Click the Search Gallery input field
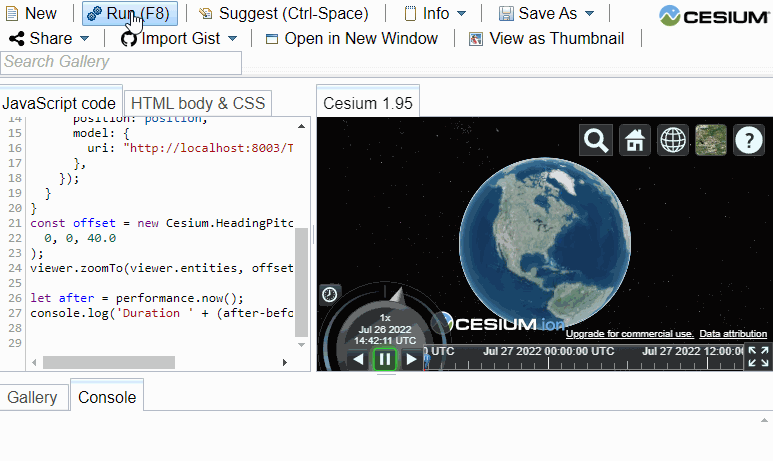The width and height of the screenshot is (773, 461). (121, 63)
